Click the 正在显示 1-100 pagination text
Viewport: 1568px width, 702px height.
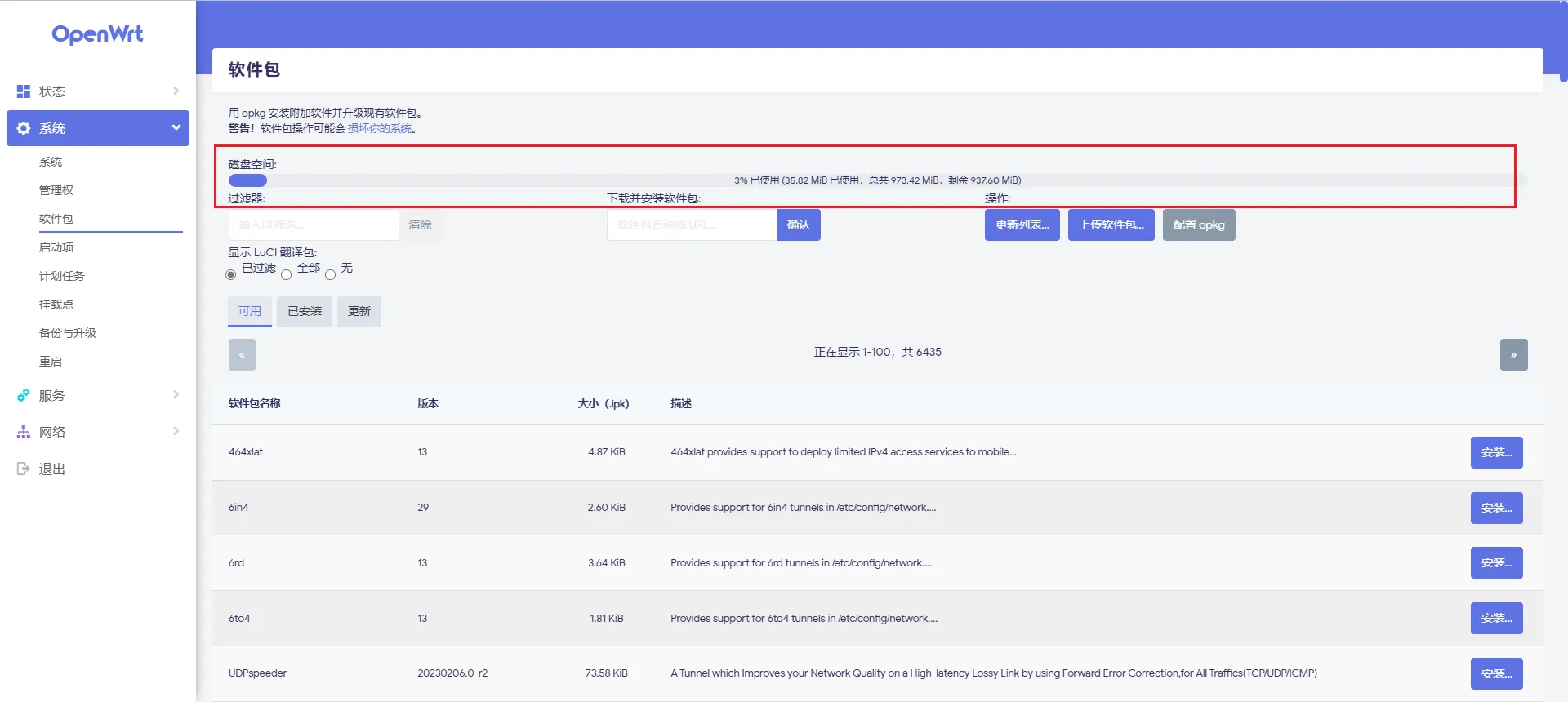878,352
